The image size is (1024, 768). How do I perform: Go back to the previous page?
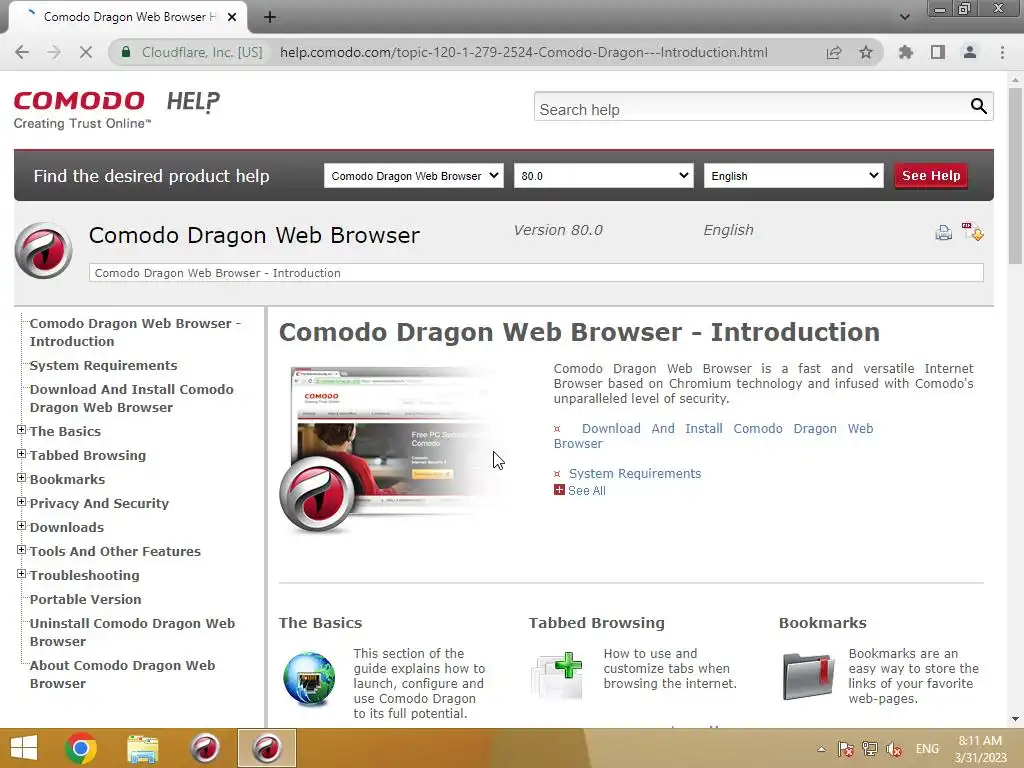click(22, 52)
